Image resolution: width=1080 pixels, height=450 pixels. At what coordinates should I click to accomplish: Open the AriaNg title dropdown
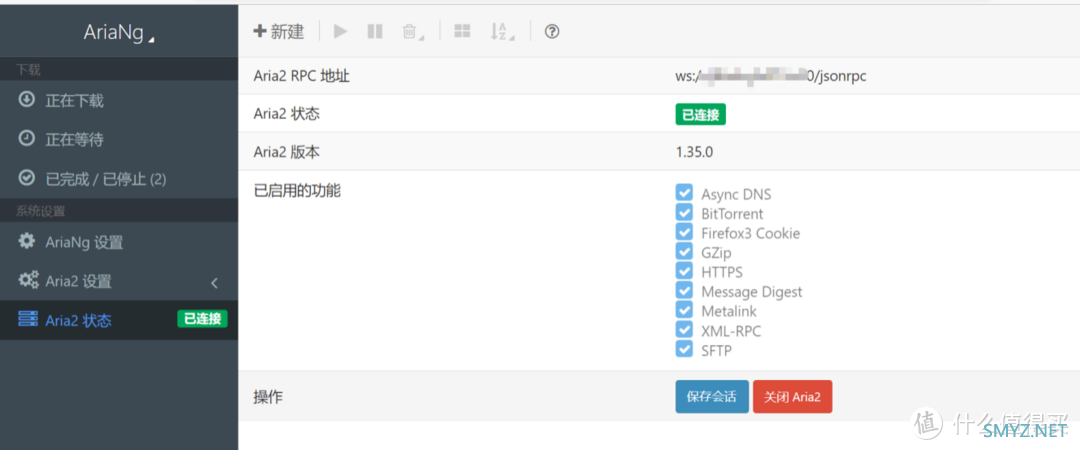coord(119,33)
